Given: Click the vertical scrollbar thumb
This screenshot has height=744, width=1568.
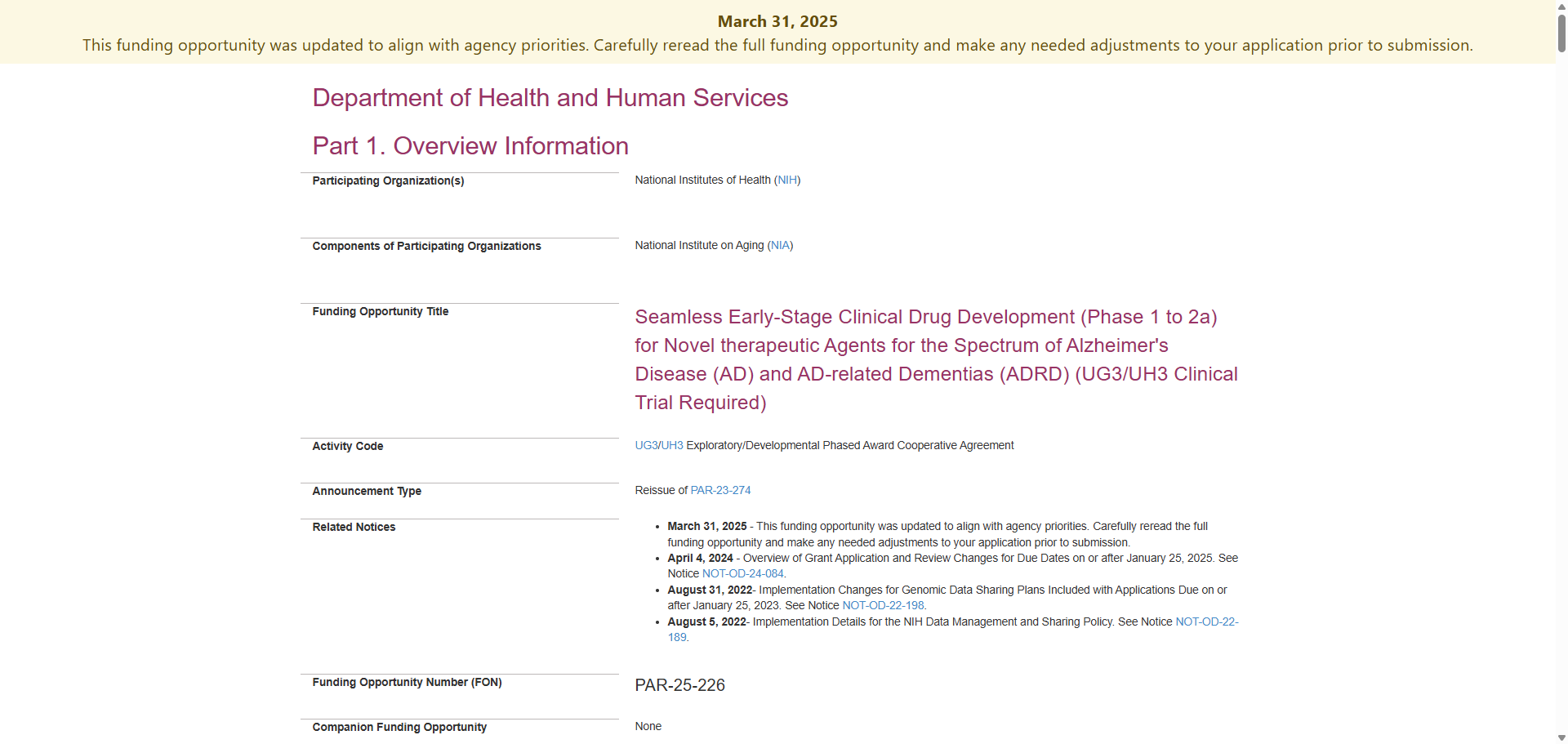Looking at the screenshot, I should (1561, 33).
